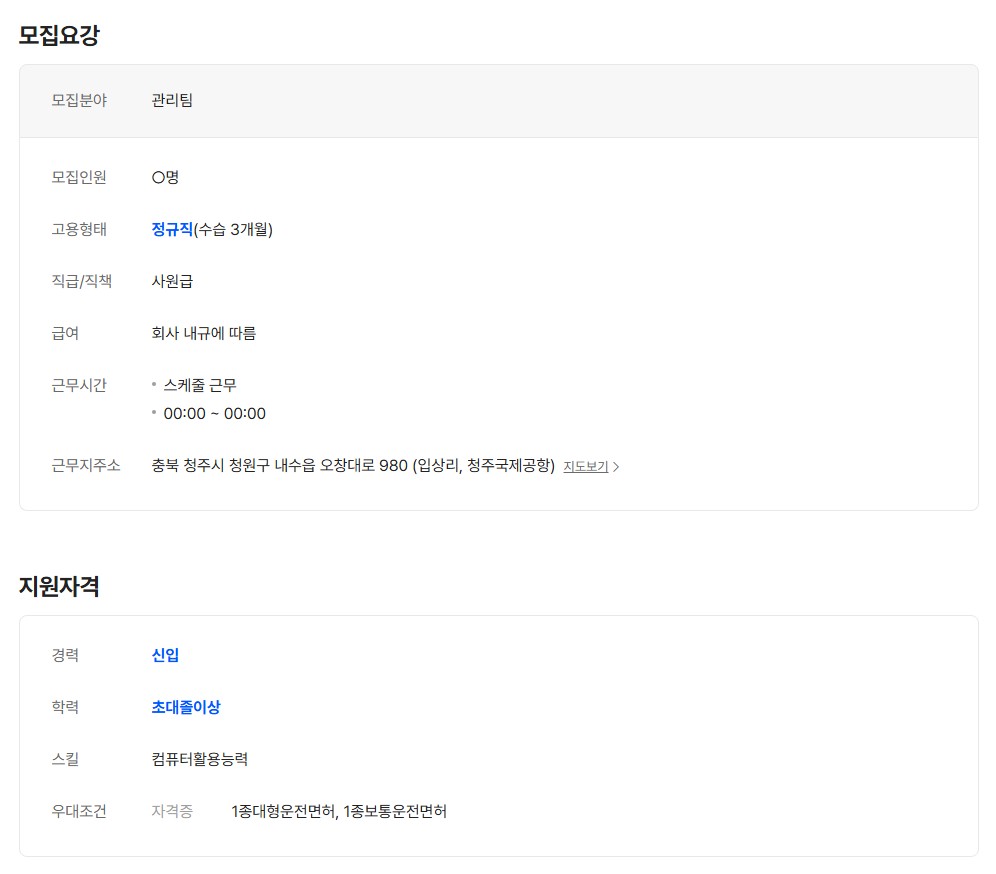
Task: Click the 00:00 ~ 00:00 working hours
Action: click(x=214, y=413)
